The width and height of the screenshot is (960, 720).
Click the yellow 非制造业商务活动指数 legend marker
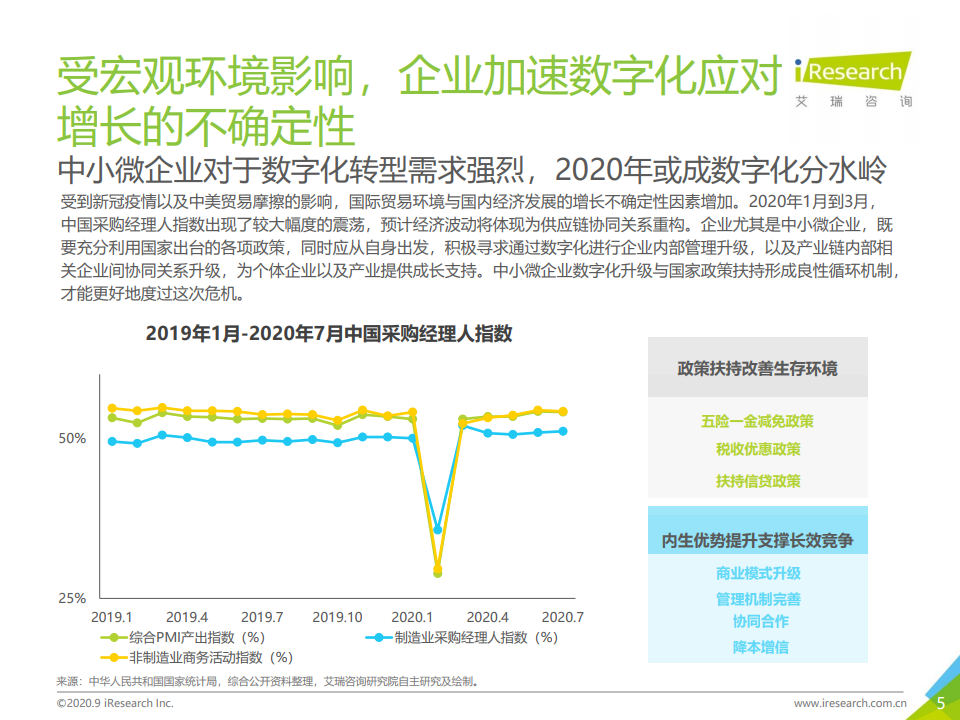114,658
